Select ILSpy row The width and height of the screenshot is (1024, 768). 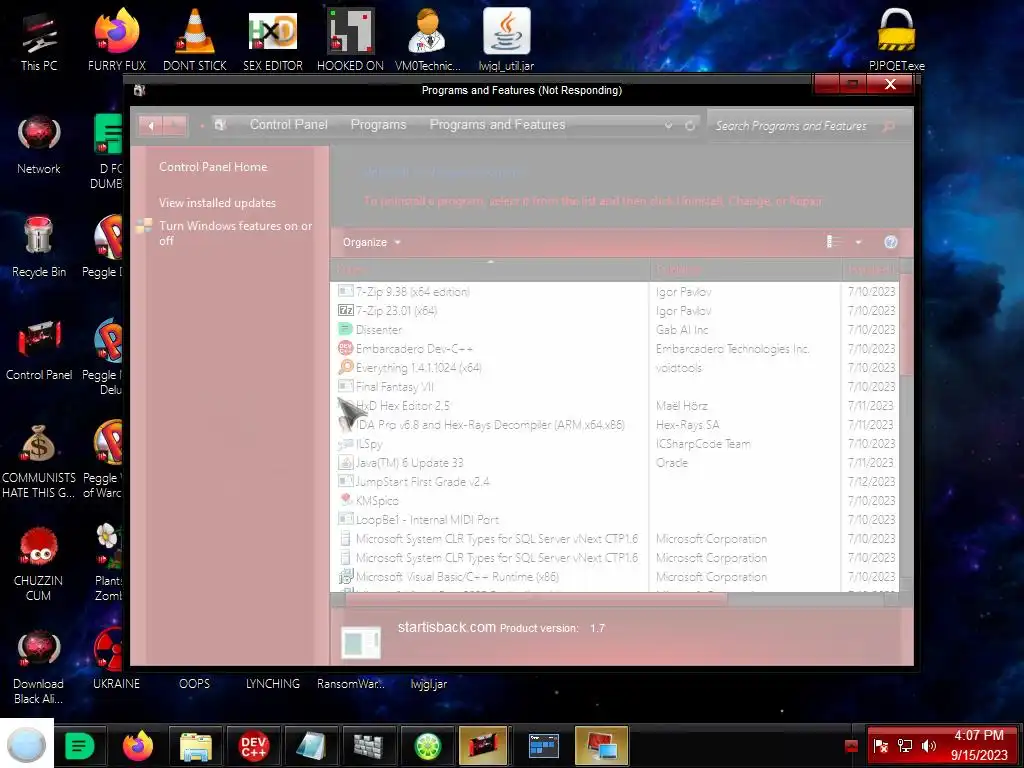pyautogui.click(x=614, y=443)
